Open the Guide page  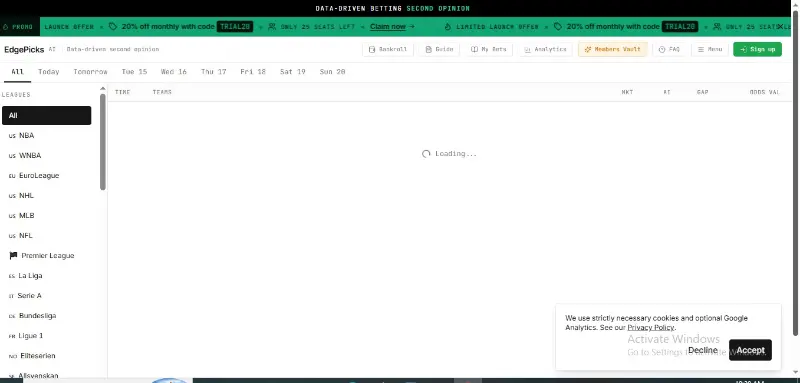point(439,49)
